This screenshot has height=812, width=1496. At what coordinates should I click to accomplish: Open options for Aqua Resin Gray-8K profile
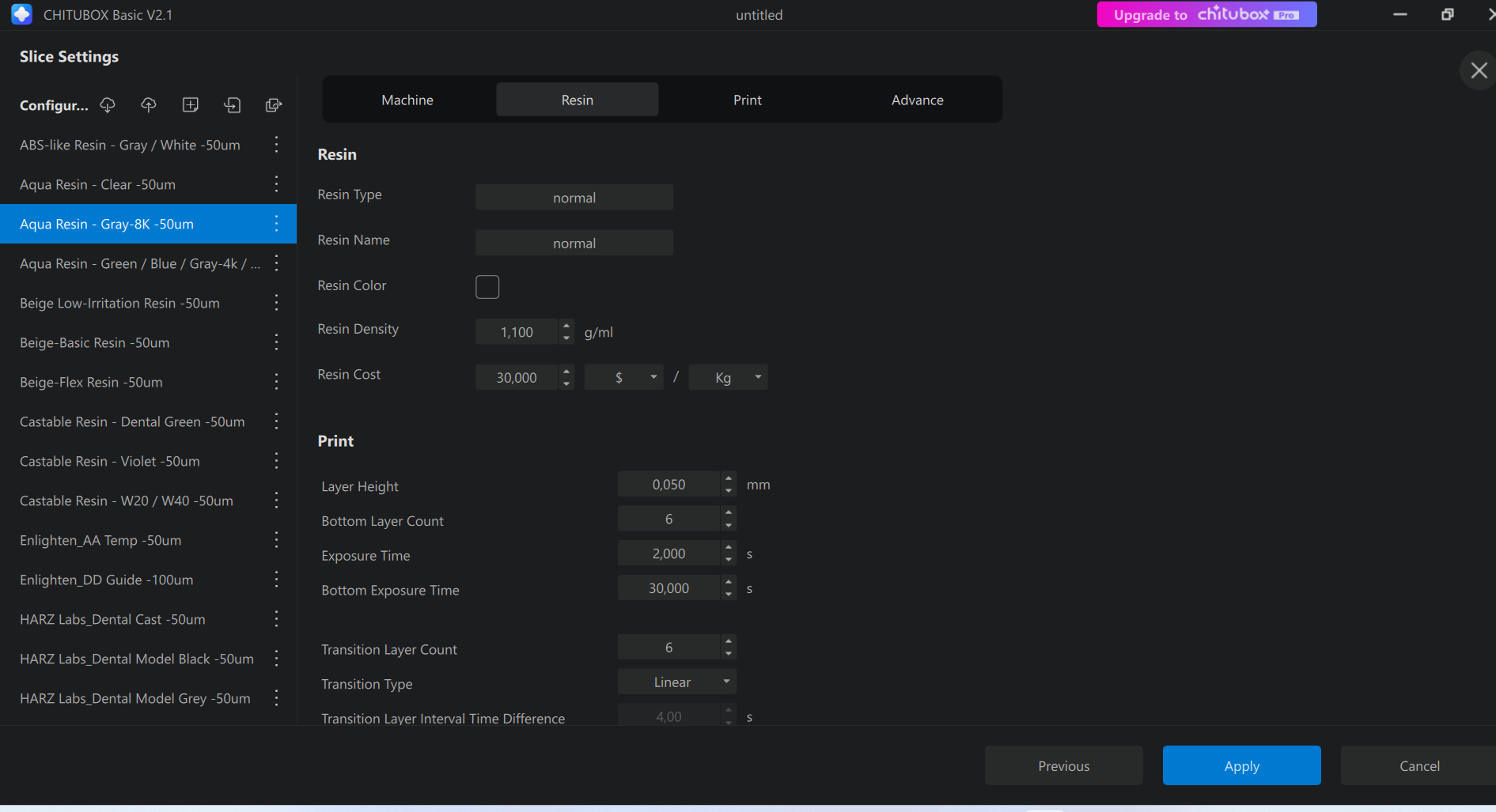(x=276, y=224)
